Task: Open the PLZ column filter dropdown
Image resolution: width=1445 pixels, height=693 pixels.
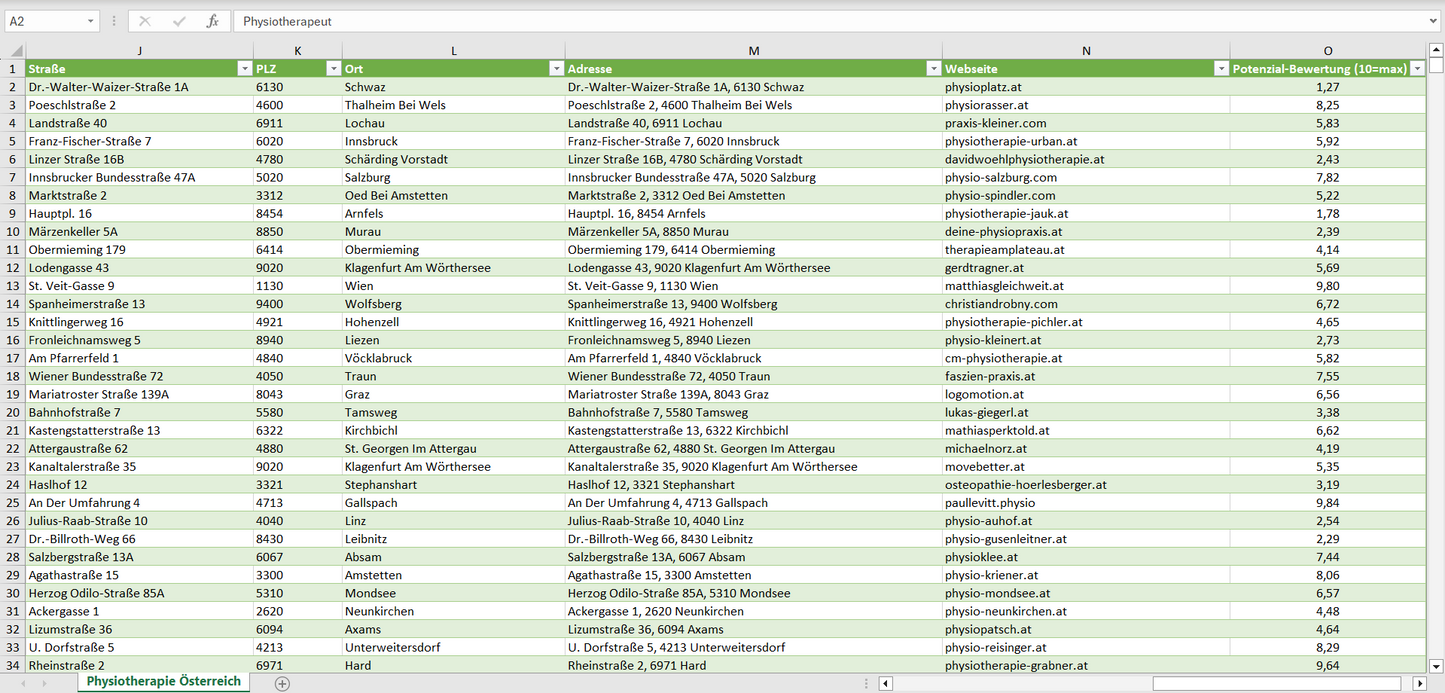Action: click(333, 69)
